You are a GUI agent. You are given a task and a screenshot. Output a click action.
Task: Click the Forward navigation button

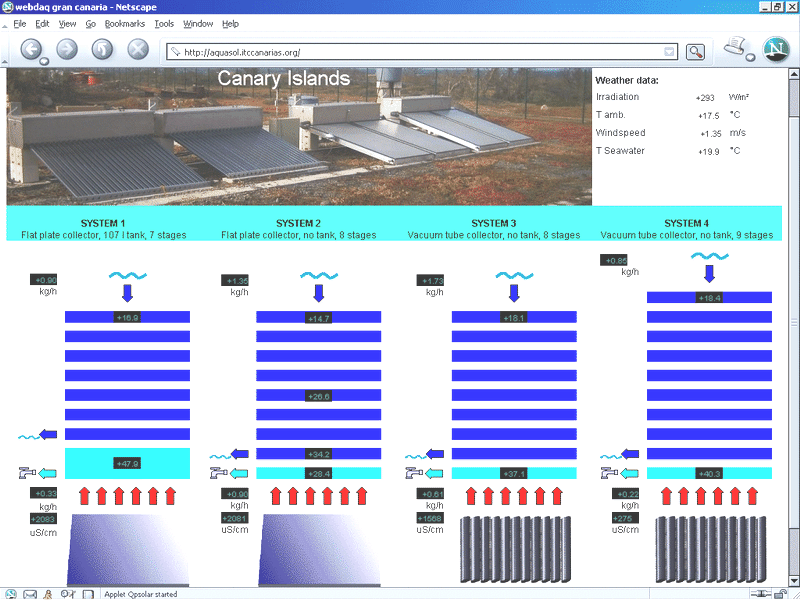point(67,49)
